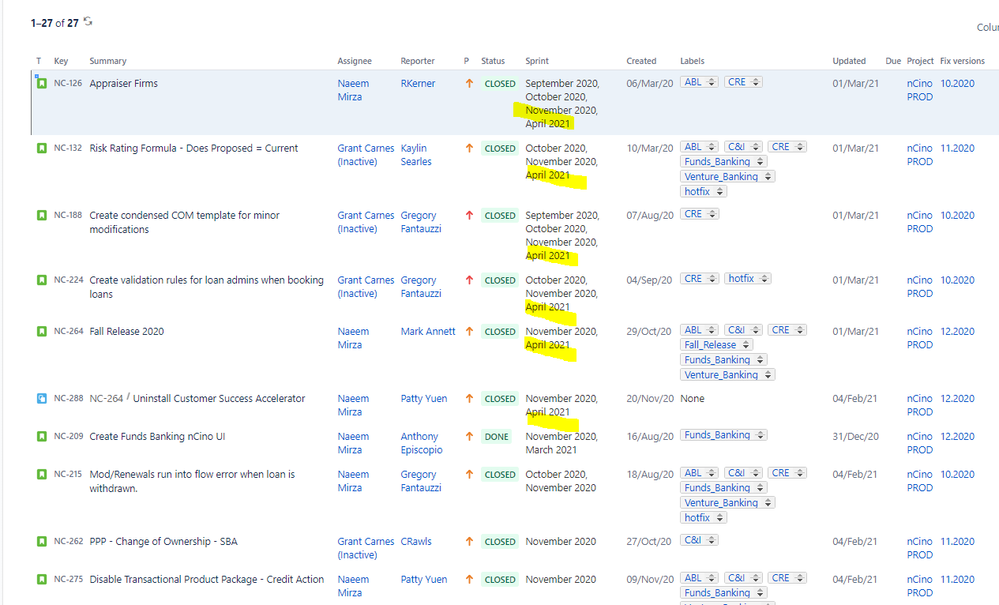Sort by the Key column header
This screenshot has width=999, height=605.
pyautogui.click(x=61, y=61)
